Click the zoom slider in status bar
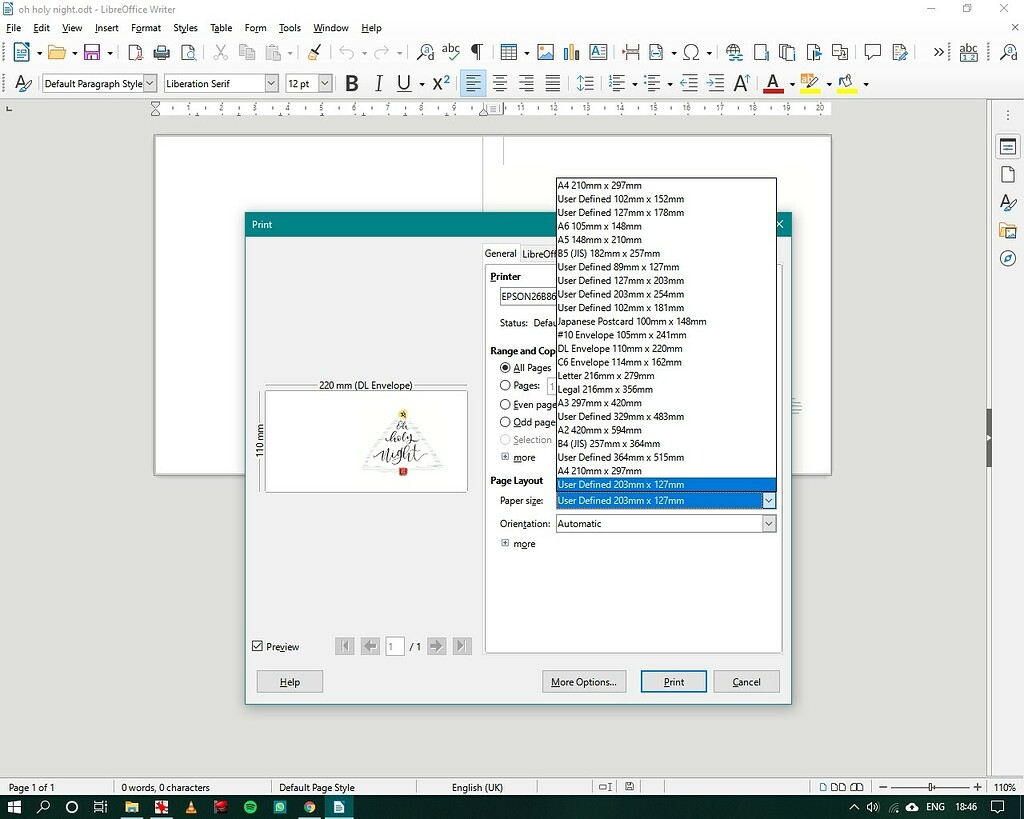 click(x=931, y=787)
